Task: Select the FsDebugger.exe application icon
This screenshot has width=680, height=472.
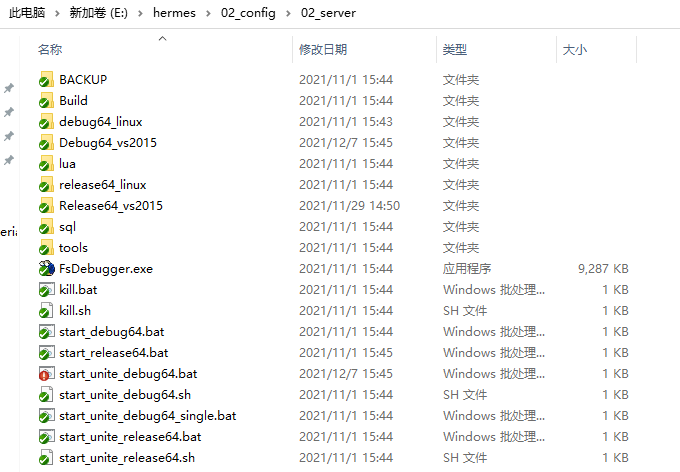Action: click(x=46, y=269)
